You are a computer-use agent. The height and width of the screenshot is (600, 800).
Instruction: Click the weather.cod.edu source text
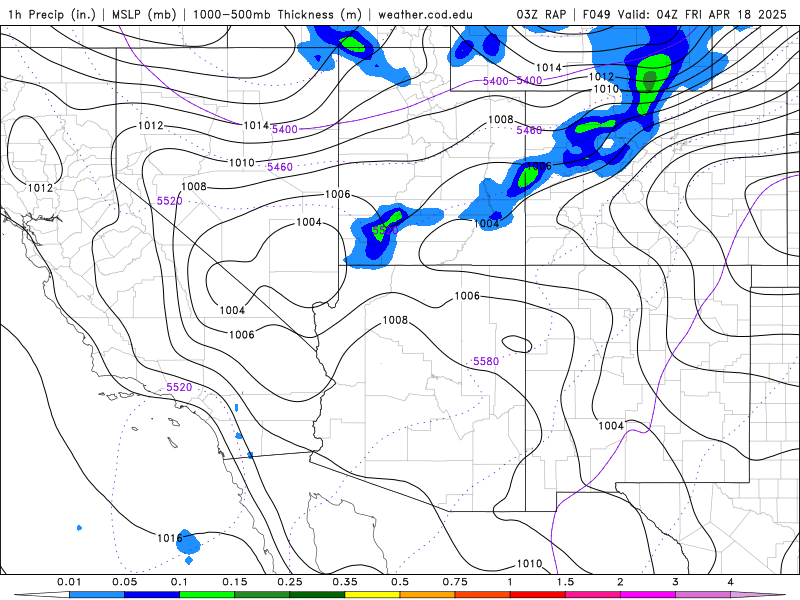pos(425,14)
